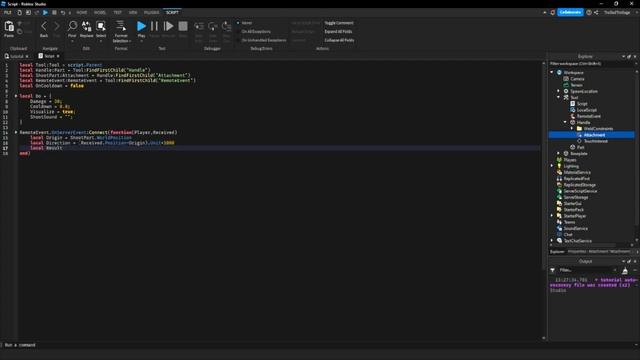The width and height of the screenshot is (640, 360).
Task: Click Collapse All Folds action
Action: click(339, 40)
